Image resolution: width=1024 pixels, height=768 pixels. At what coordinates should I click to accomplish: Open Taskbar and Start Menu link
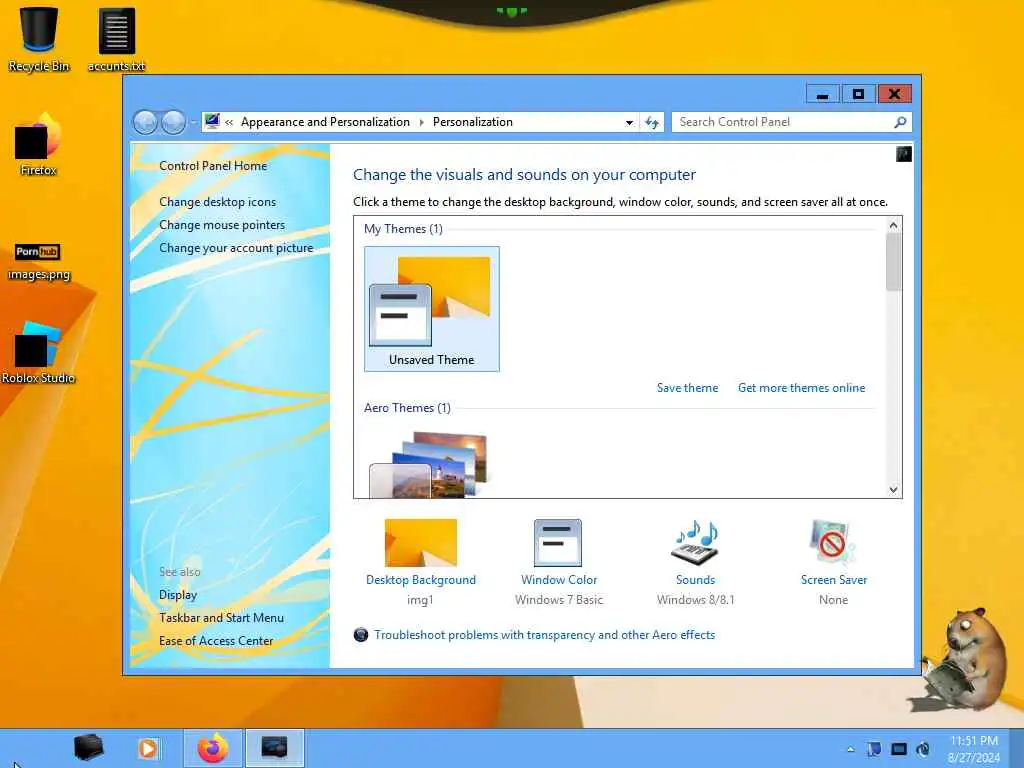click(x=221, y=618)
